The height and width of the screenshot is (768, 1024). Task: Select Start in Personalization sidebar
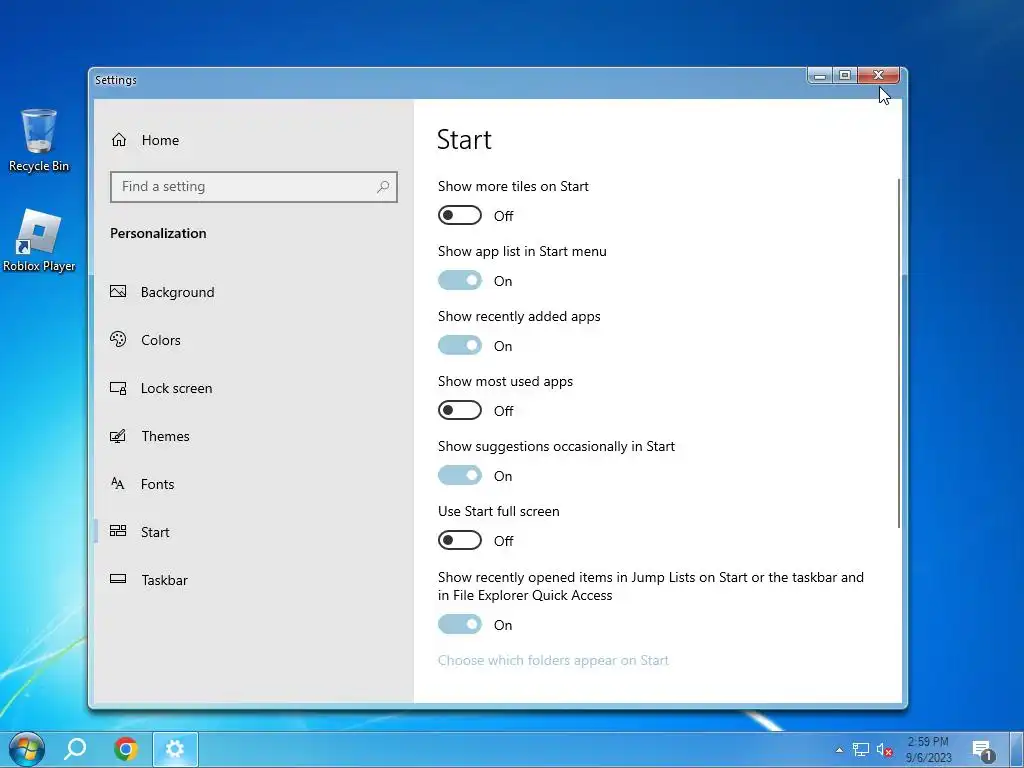(x=253, y=532)
